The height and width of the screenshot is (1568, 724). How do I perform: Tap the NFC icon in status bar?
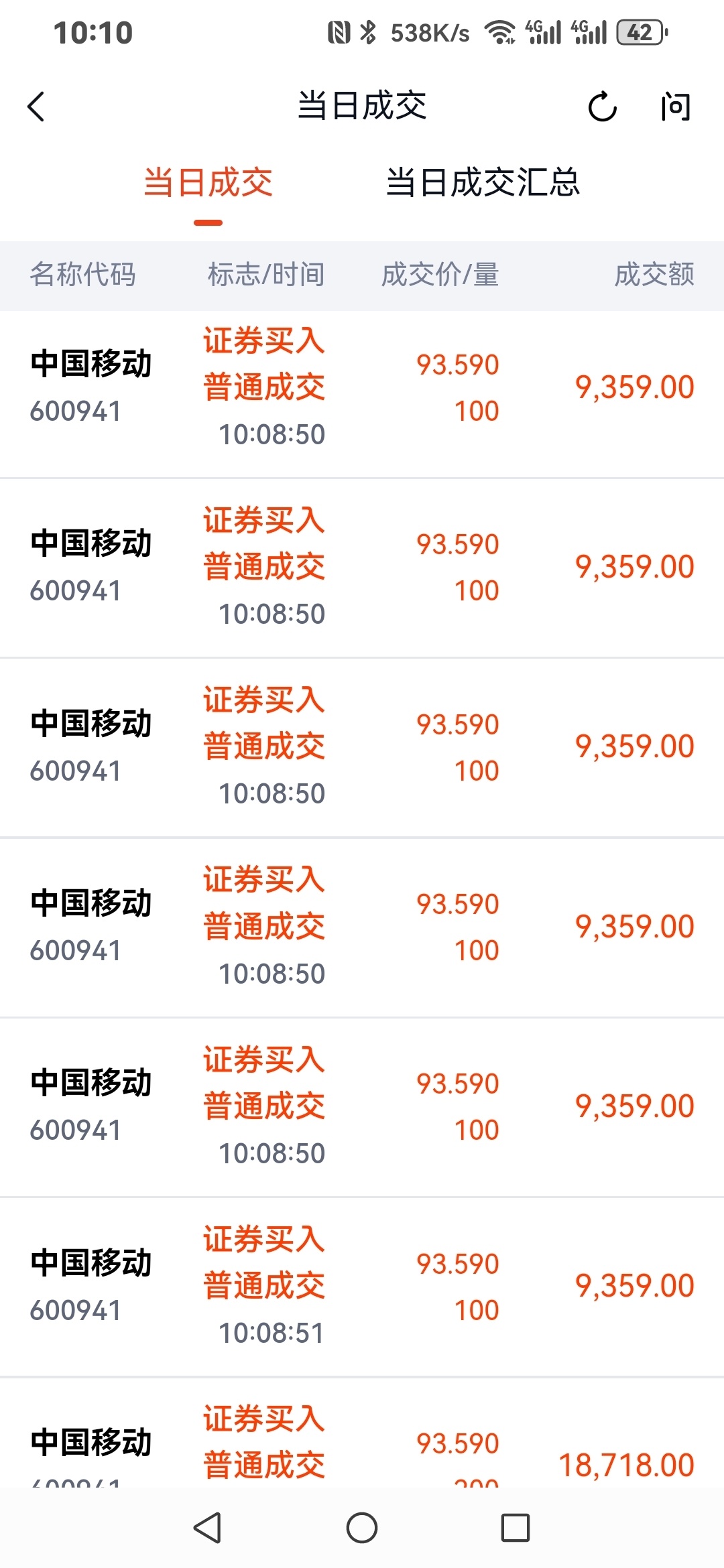point(339,32)
